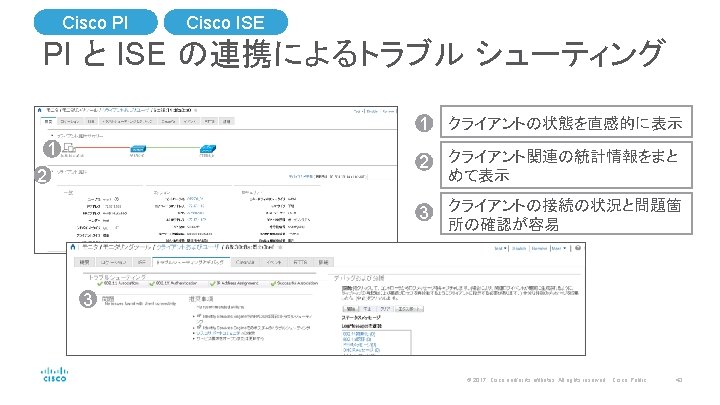Click the IP Address Assignment status step
Viewport: 720px width, 405px height.
[x=235, y=283]
